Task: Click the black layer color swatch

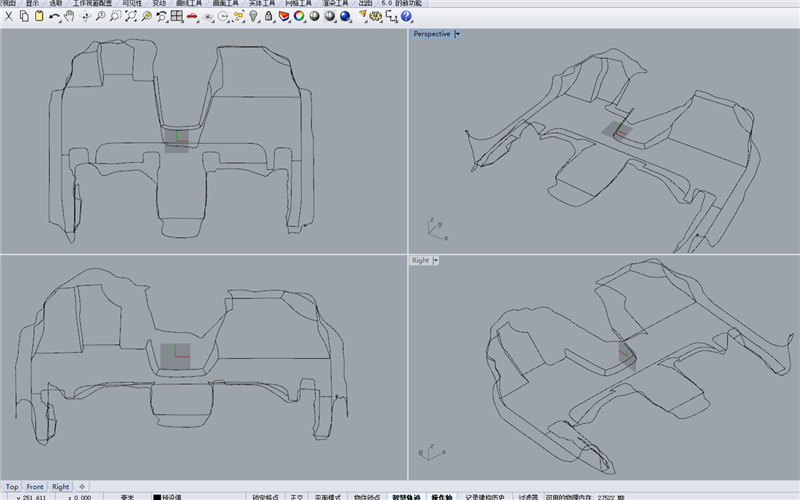Action: click(x=157, y=496)
